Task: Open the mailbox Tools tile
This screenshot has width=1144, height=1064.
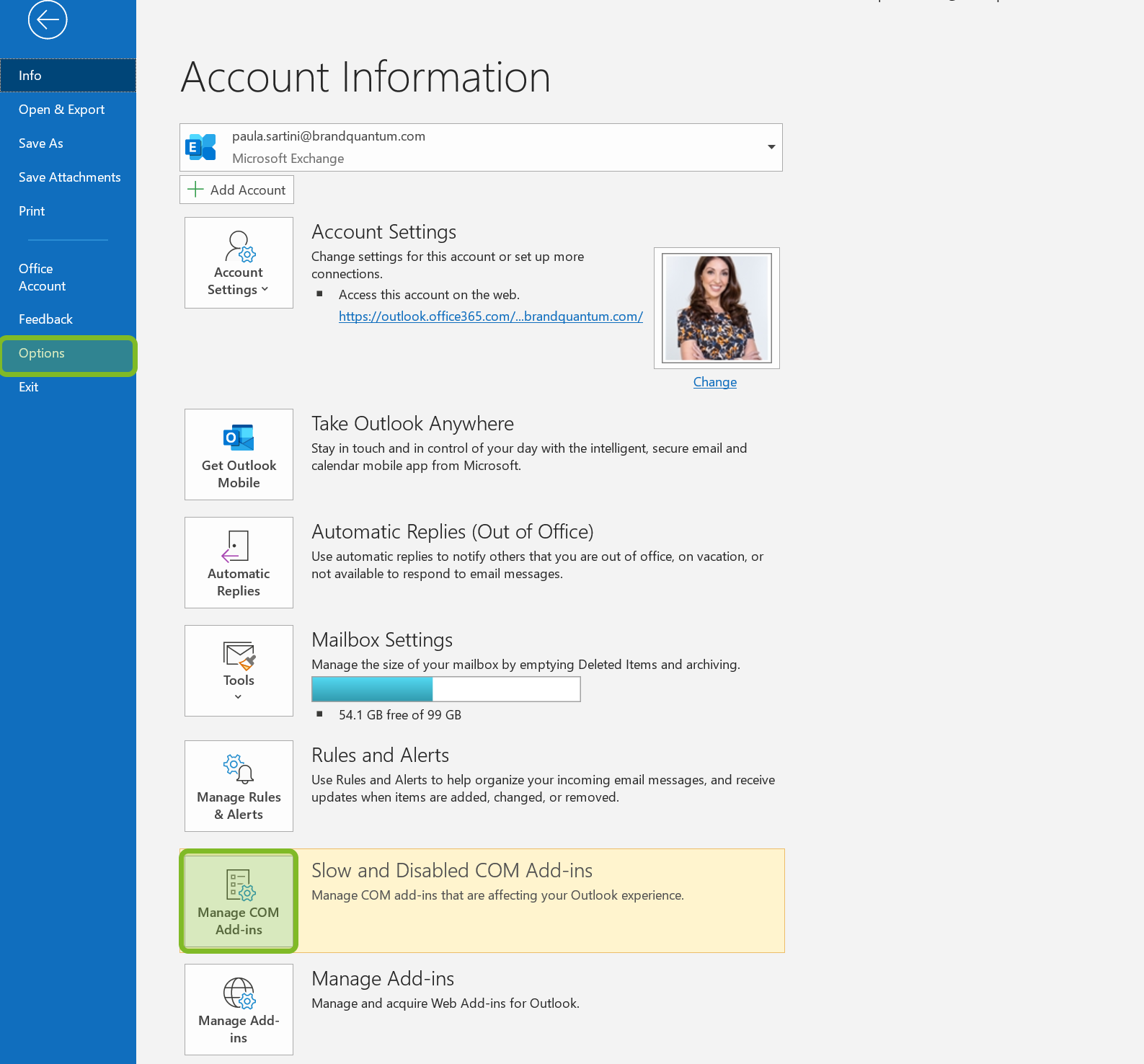Action: coord(239,670)
